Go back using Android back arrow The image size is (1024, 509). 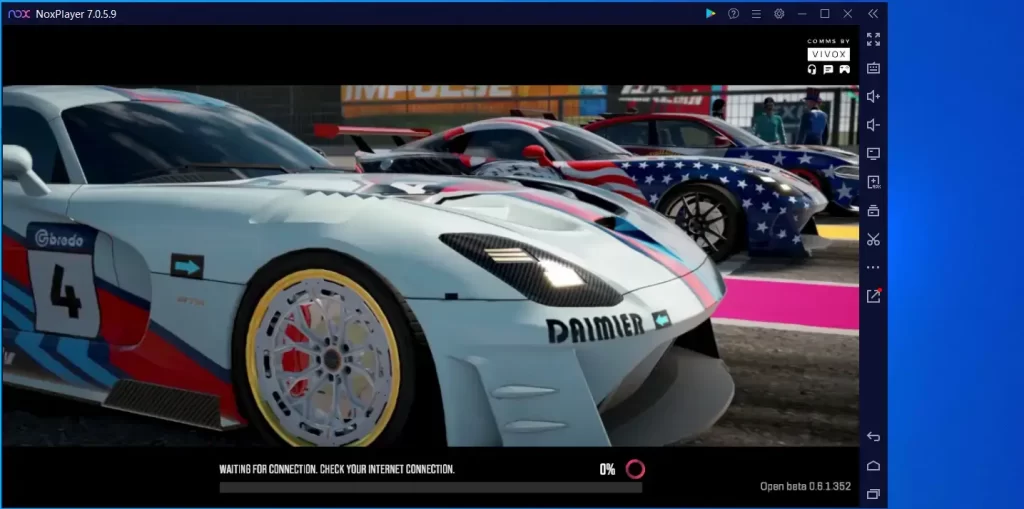pyautogui.click(x=873, y=436)
